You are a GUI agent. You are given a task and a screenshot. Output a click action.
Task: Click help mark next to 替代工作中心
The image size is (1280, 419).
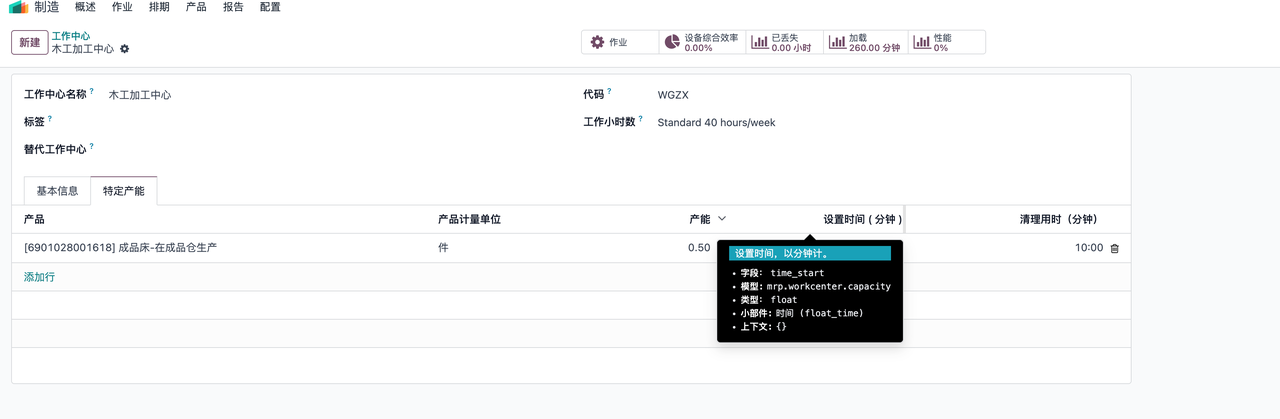[92, 147]
